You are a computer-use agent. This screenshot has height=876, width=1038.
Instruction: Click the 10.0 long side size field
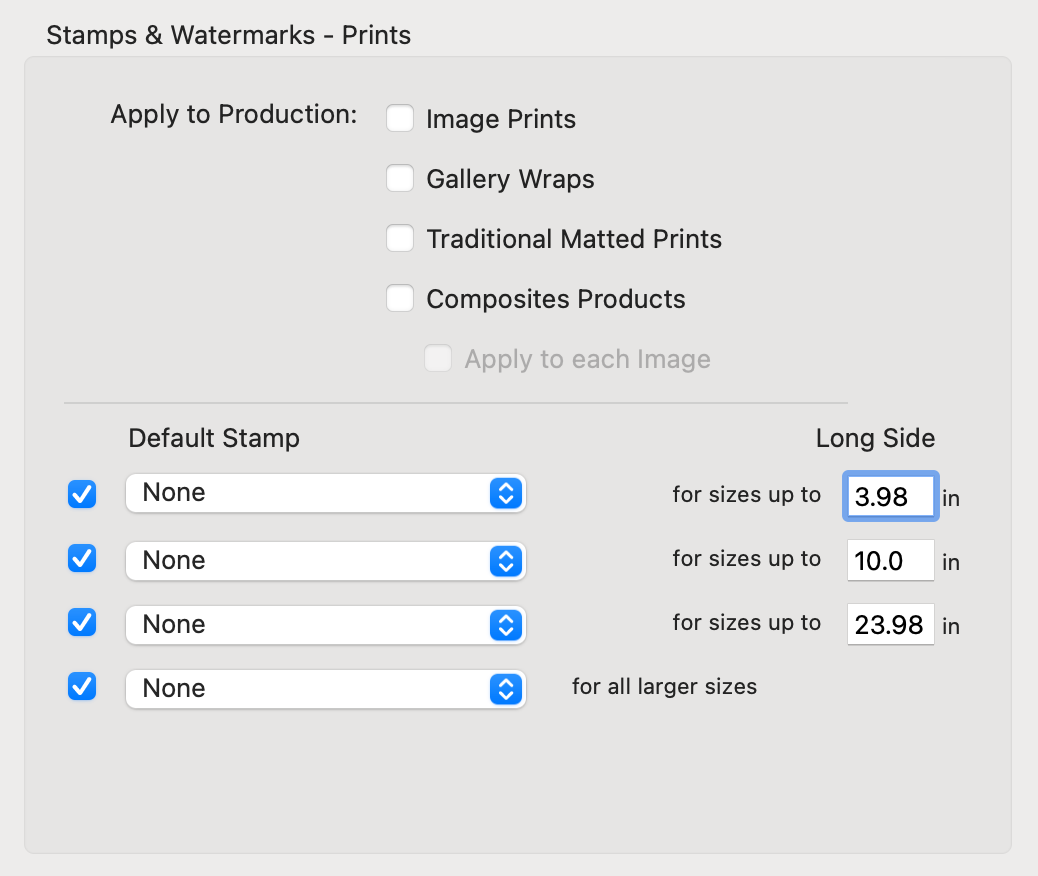click(x=890, y=561)
